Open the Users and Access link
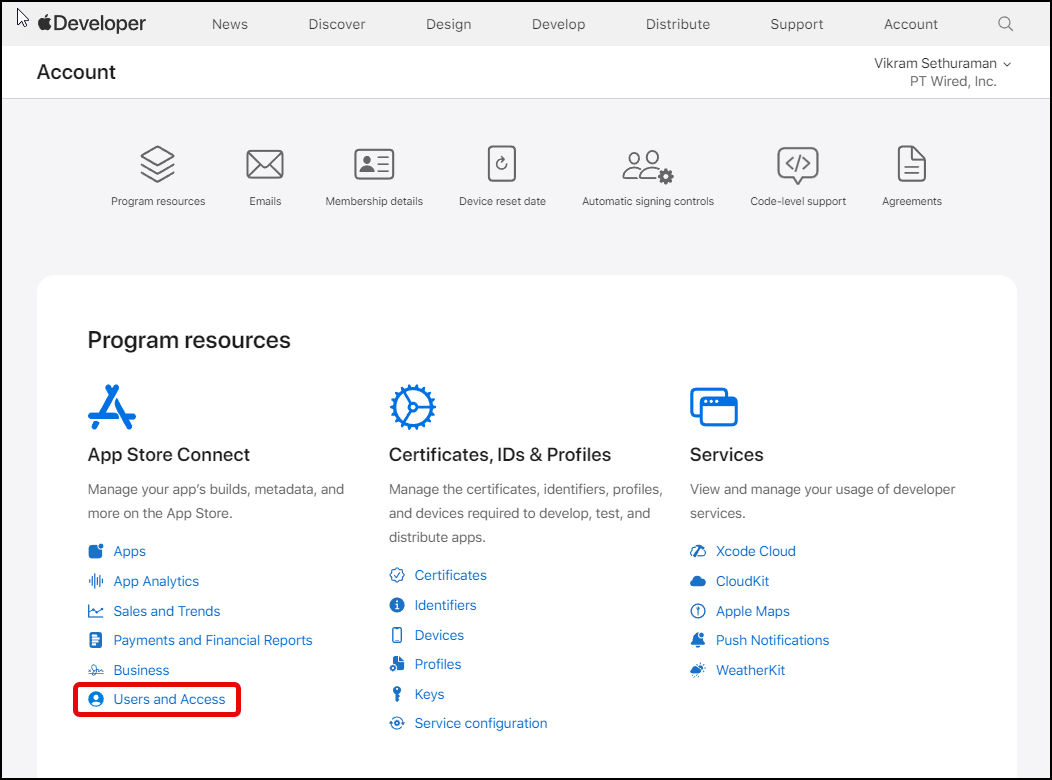 [x=169, y=699]
